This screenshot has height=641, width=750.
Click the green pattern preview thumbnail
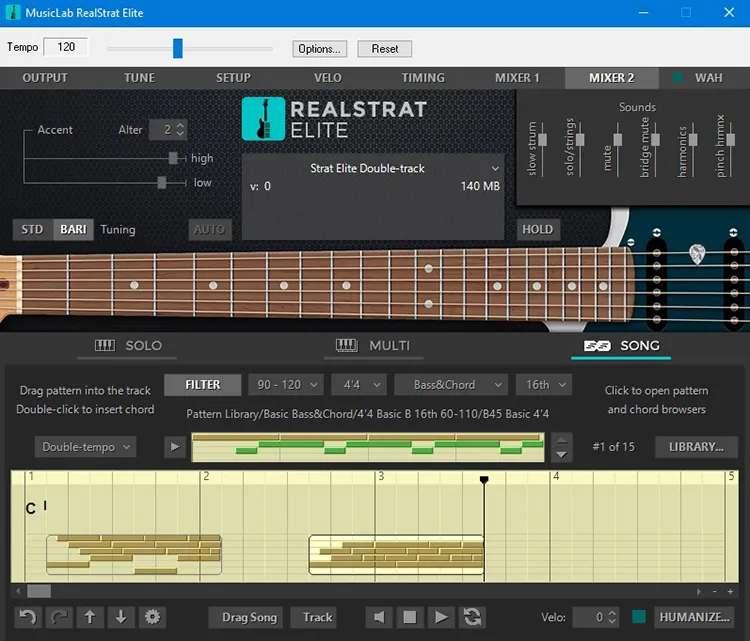click(368, 447)
